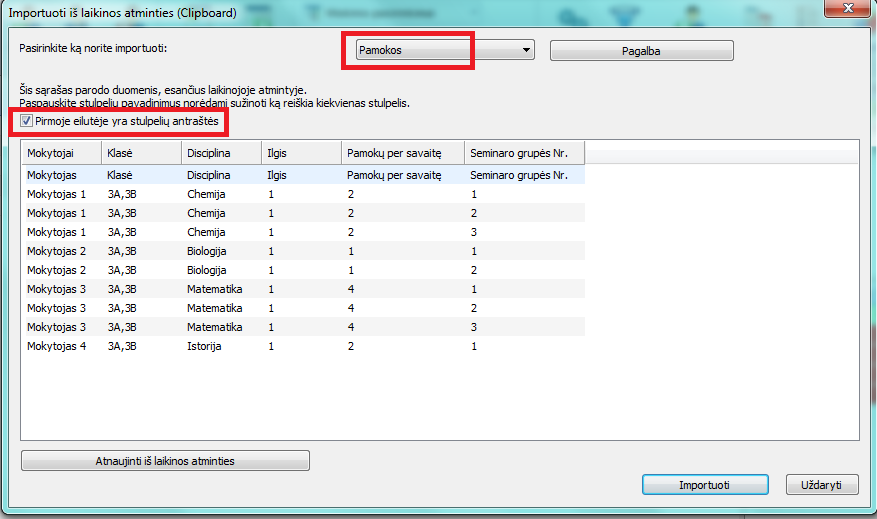Click the Importuoti button
Screen dimensions: 877x519
pos(705,485)
